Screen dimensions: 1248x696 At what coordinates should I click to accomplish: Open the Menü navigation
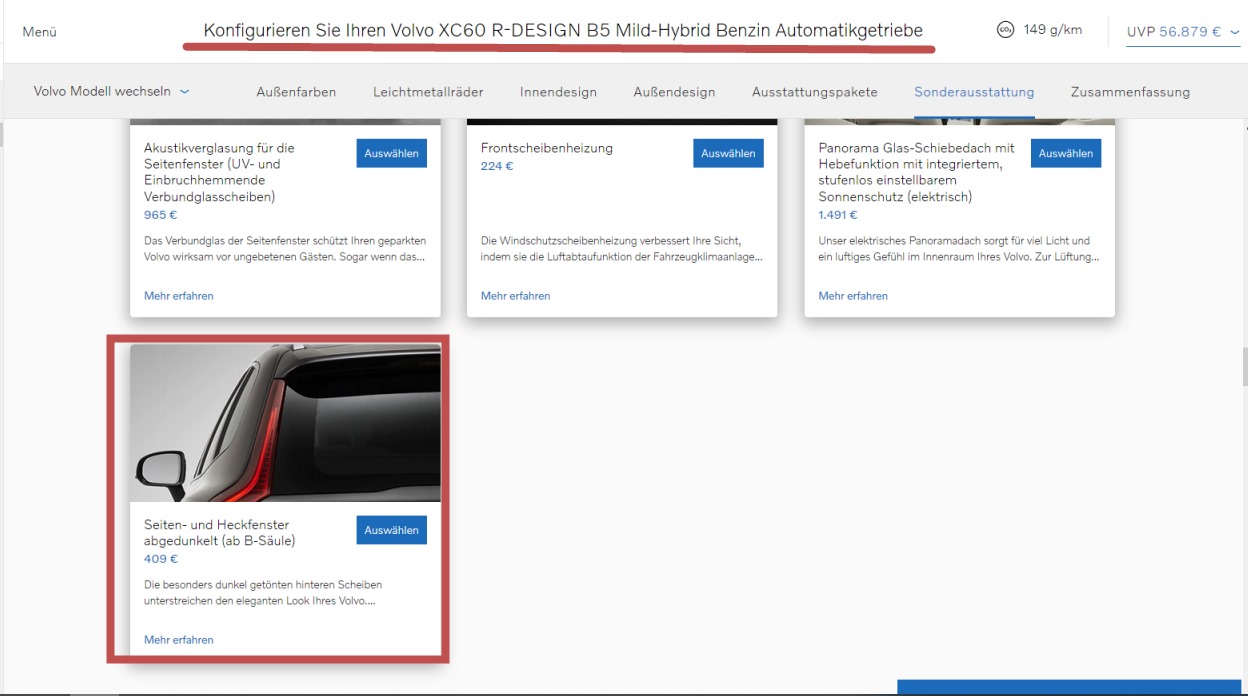(x=39, y=32)
